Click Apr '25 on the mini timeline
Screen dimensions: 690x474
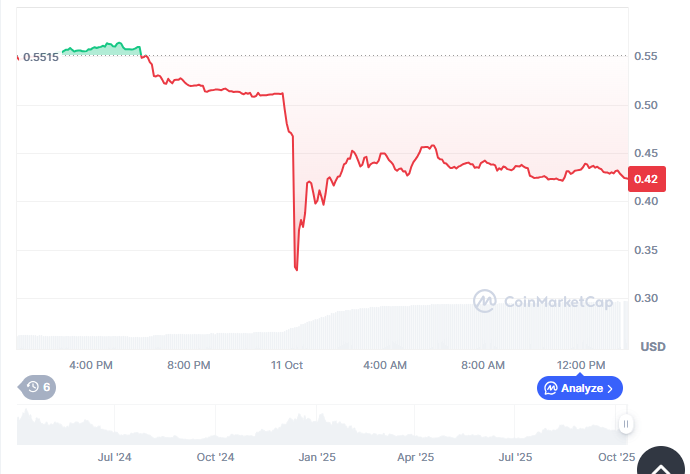(x=415, y=457)
